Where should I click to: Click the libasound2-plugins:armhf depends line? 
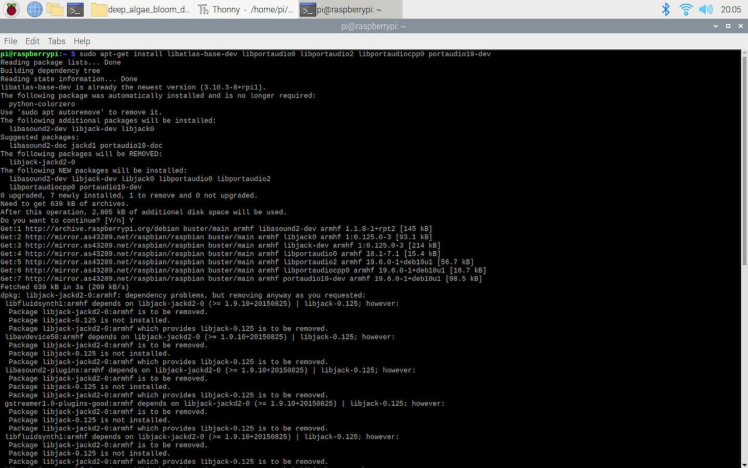coord(210,370)
